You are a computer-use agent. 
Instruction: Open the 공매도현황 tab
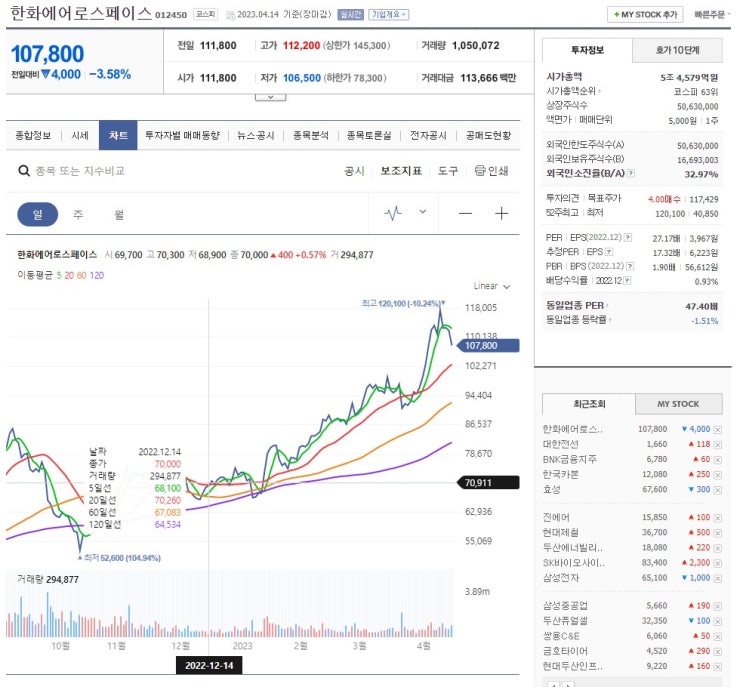click(x=488, y=136)
